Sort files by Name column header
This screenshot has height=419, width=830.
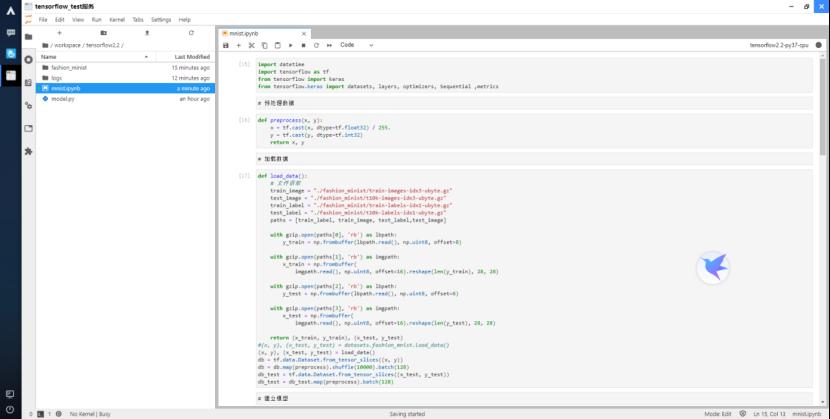(x=95, y=57)
